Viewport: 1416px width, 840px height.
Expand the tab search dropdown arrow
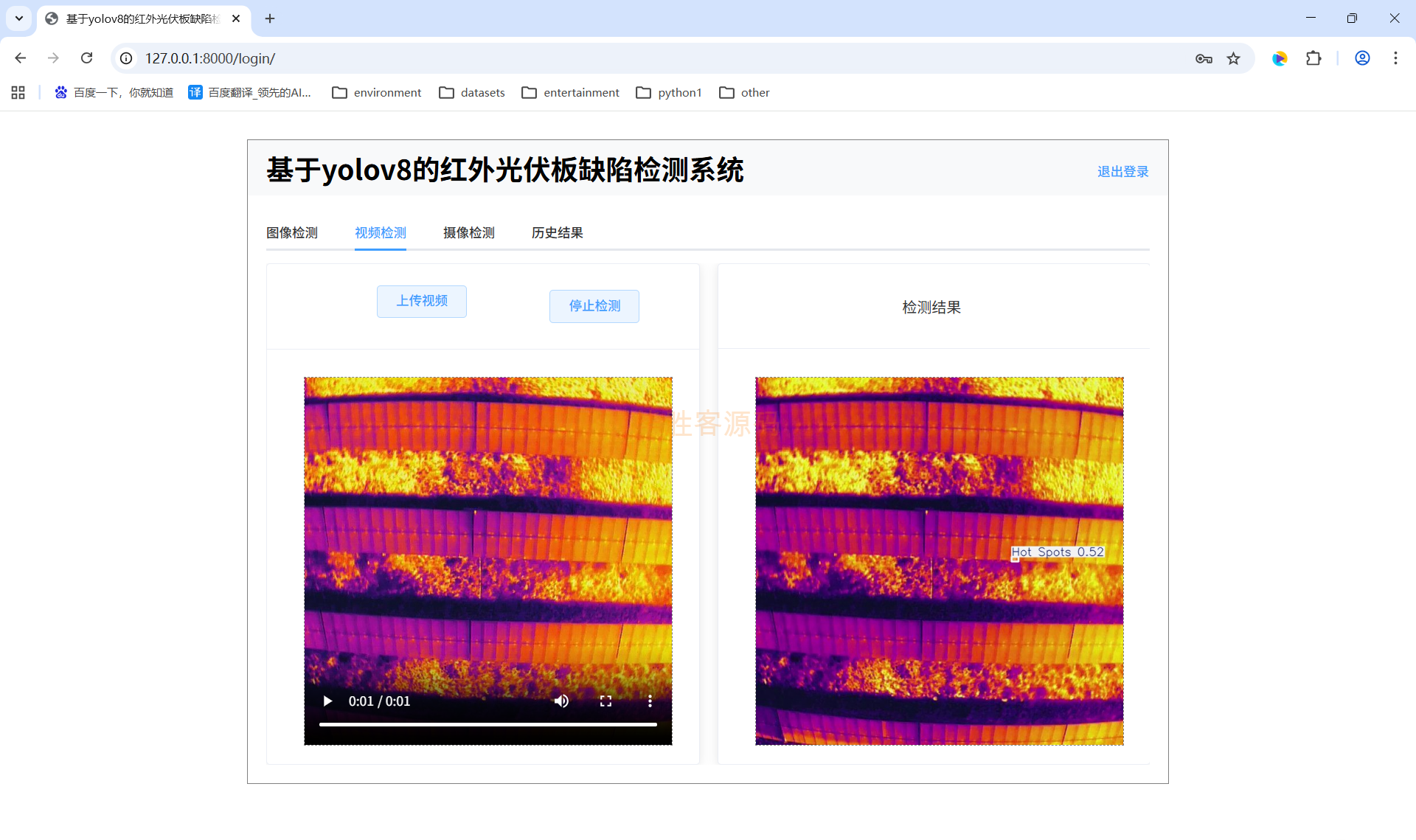19,18
